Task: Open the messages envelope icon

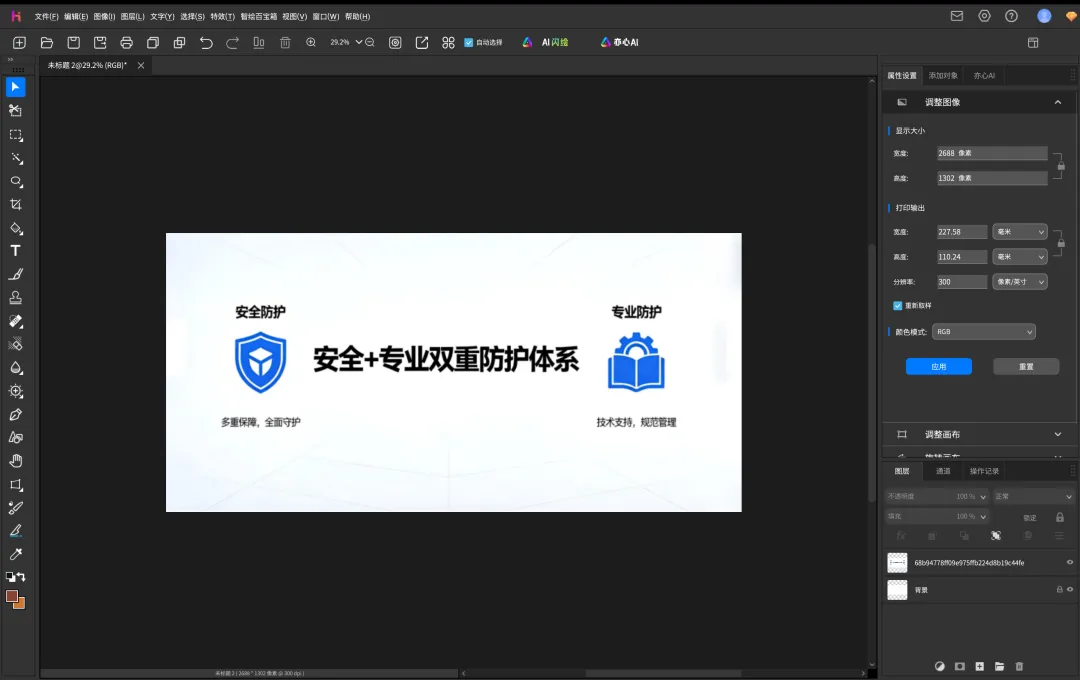Action: pos(957,16)
